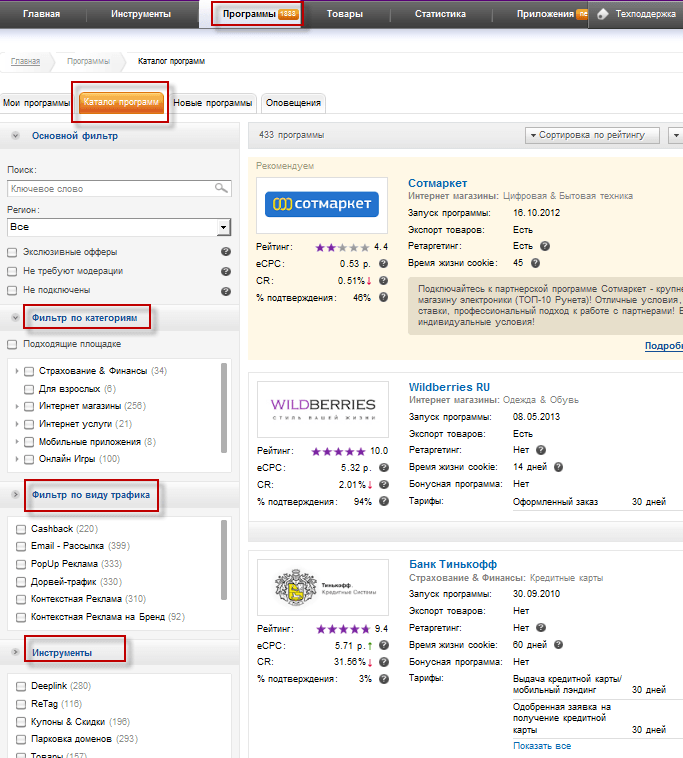Click help icon beside Сотмаркет % подтверждения
This screenshot has height=758, width=683.
click(x=383, y=297)
